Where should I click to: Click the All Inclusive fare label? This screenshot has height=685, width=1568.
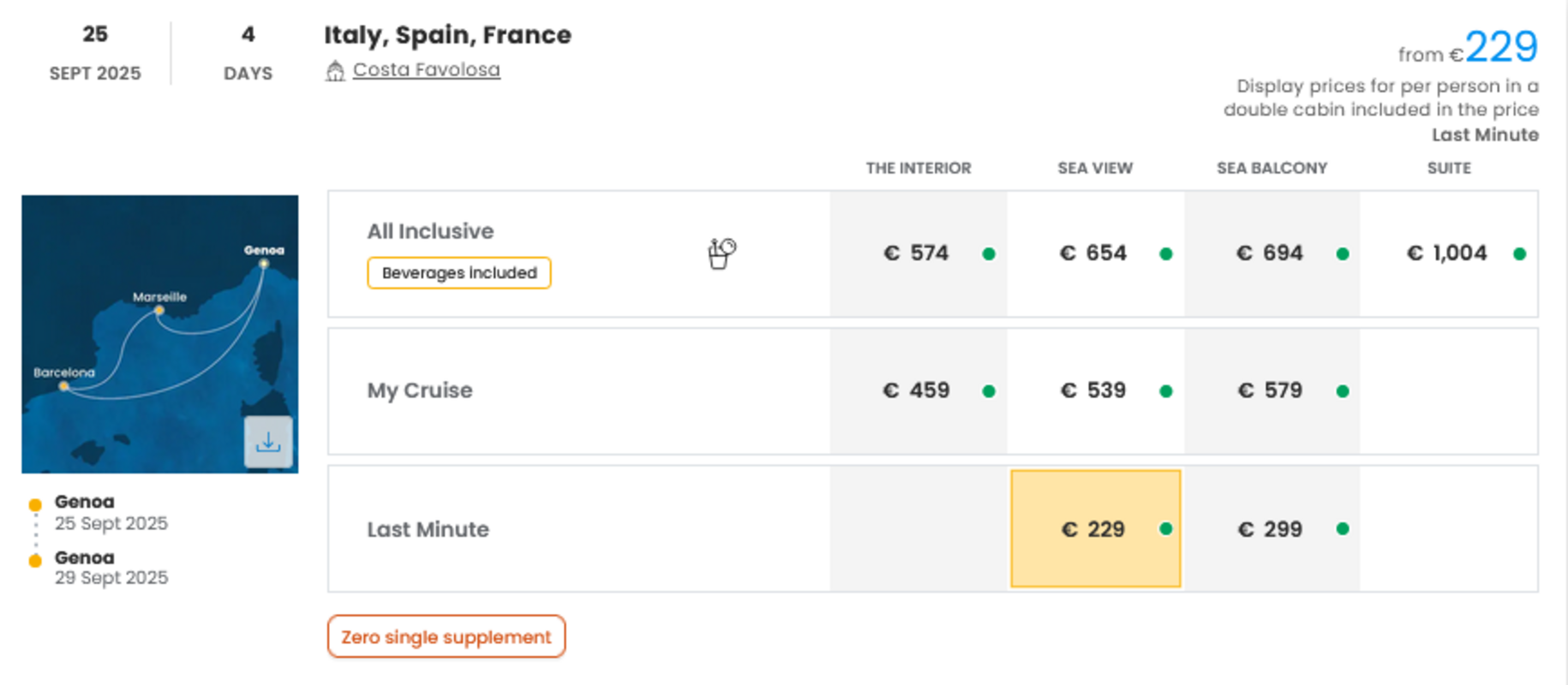click(430, 231)
